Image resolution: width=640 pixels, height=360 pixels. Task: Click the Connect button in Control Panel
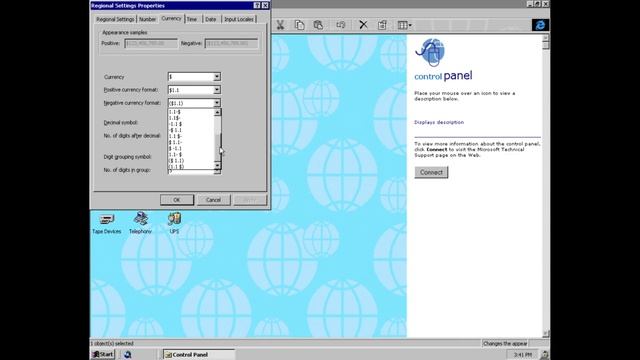(x=431, y=172)
